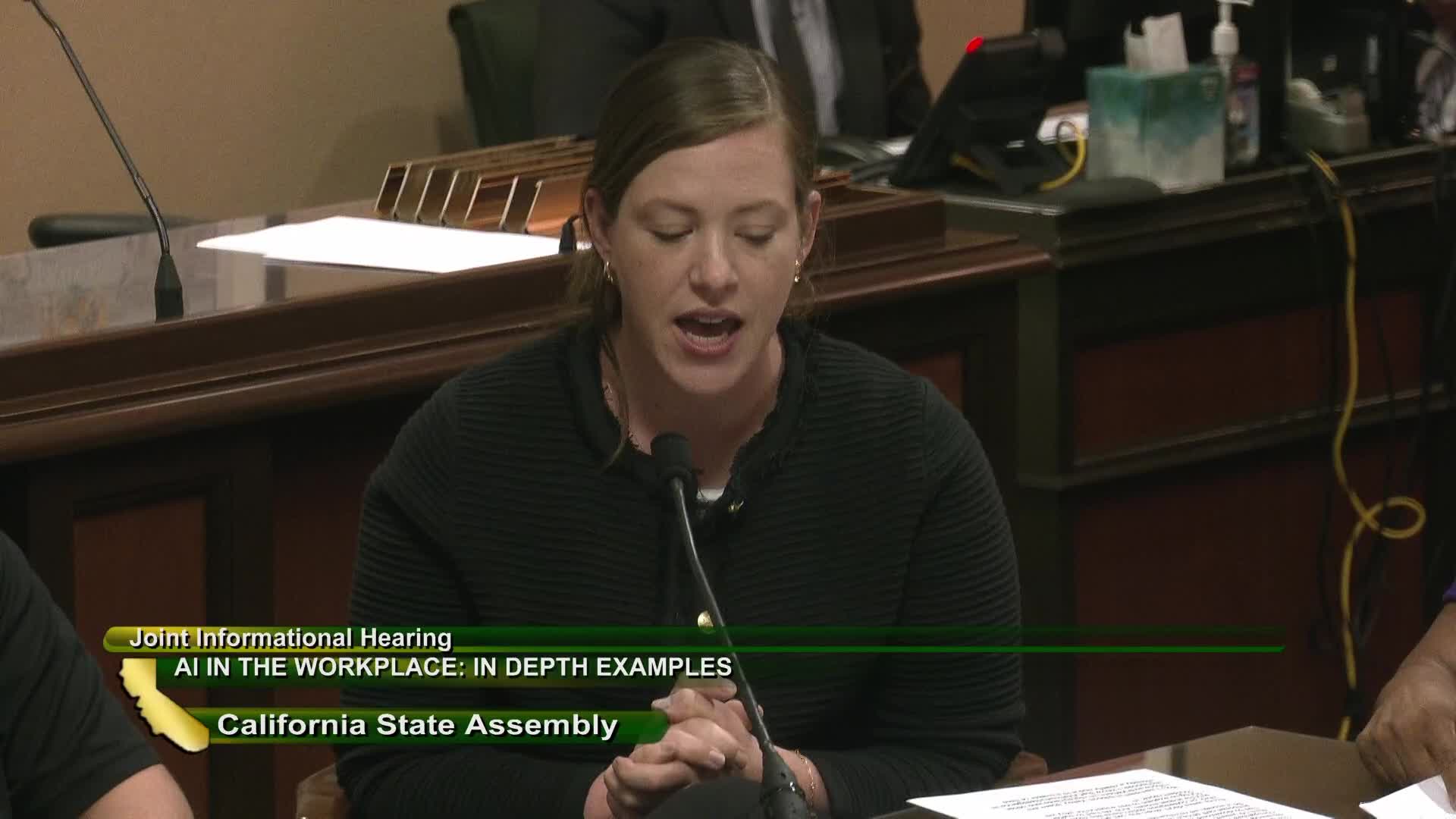This screenshot has width=1456, height=819.
Task: Click the "California State Assembly" label
Action: tap(417, 725)
